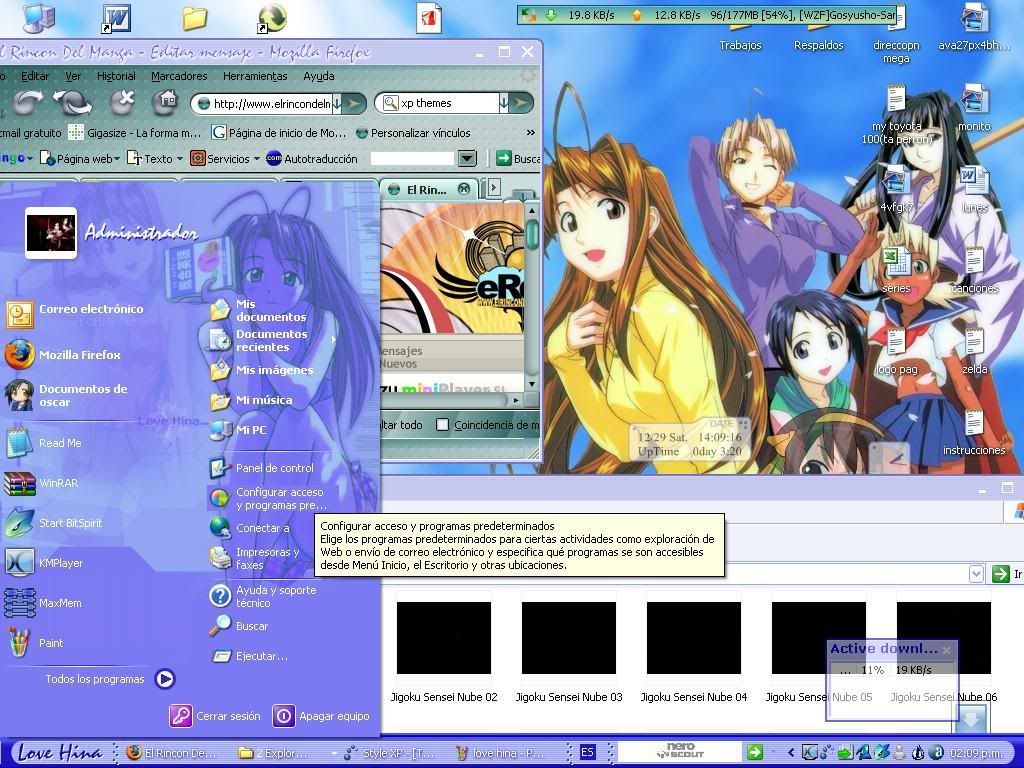
Task: Open Read Me notepad entry
Action: point(44,443)
